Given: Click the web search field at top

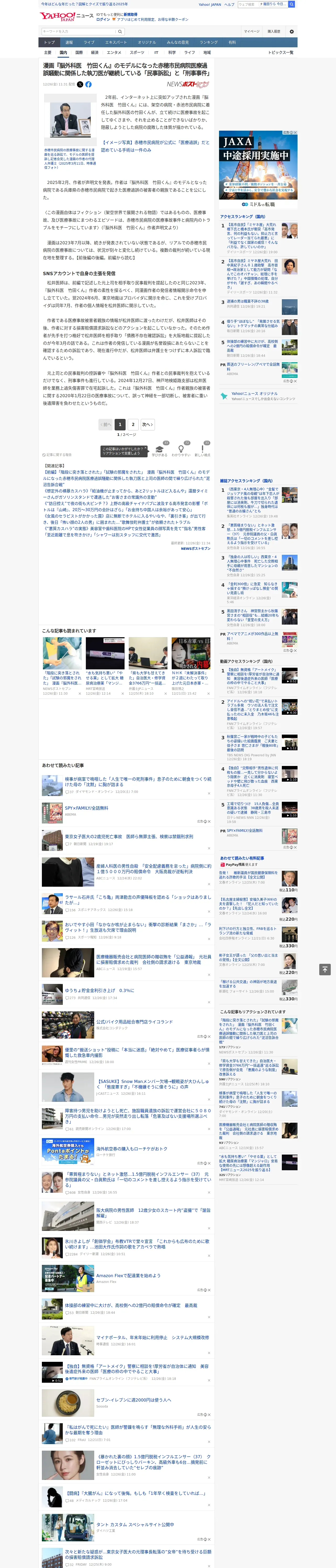Looking at the screenshot, I should [x=248, y=4].
